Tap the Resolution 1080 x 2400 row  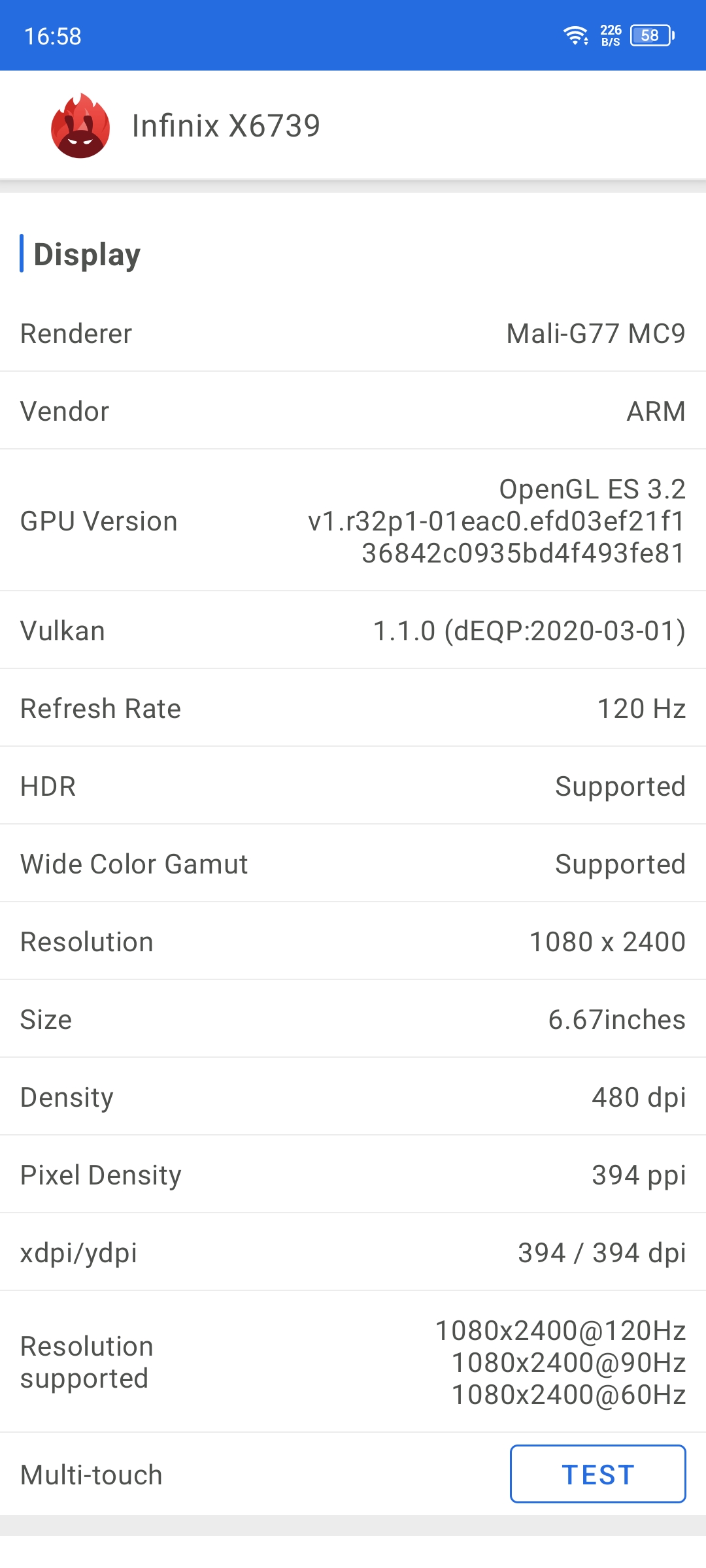pyautogui.click(x=353, y=941)
